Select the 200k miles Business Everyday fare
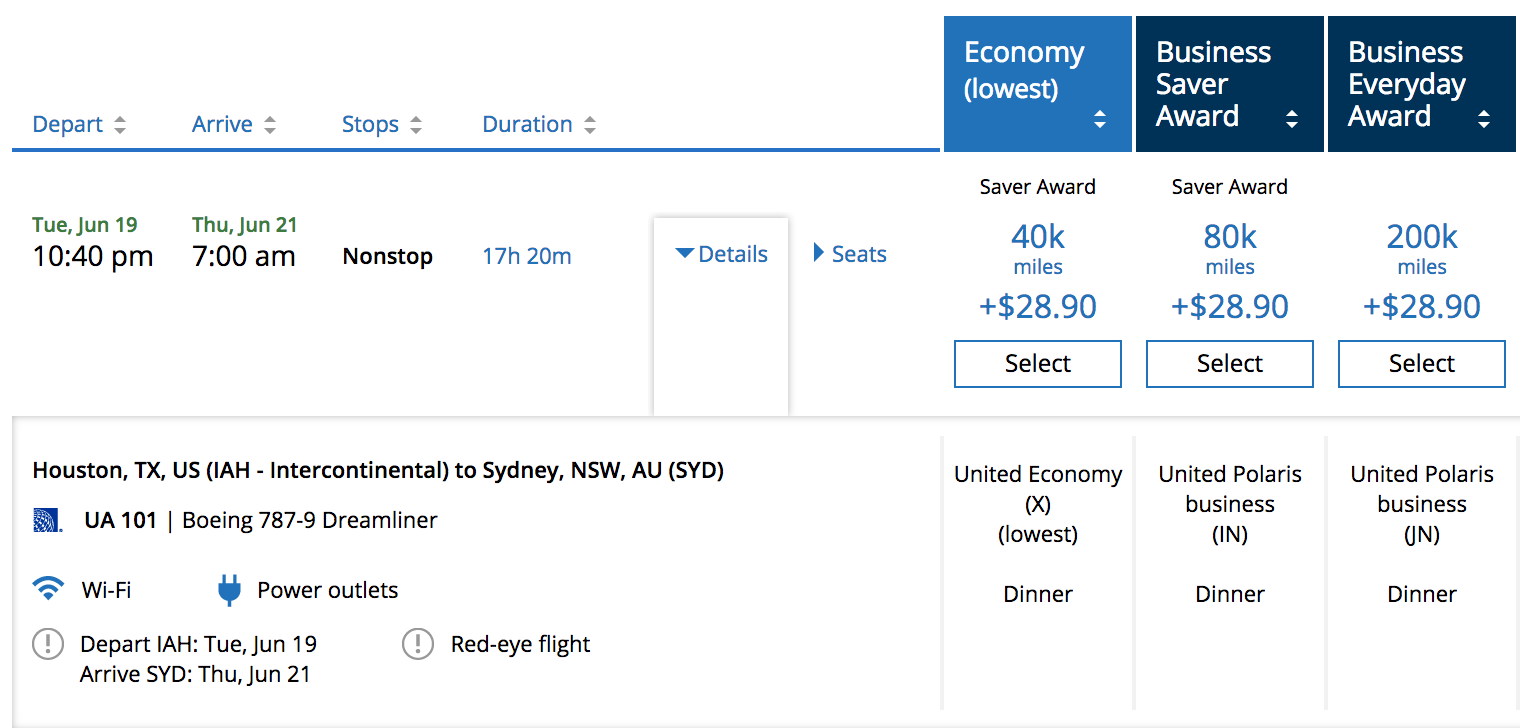Screen dimensions: 1520x728 1422,364
